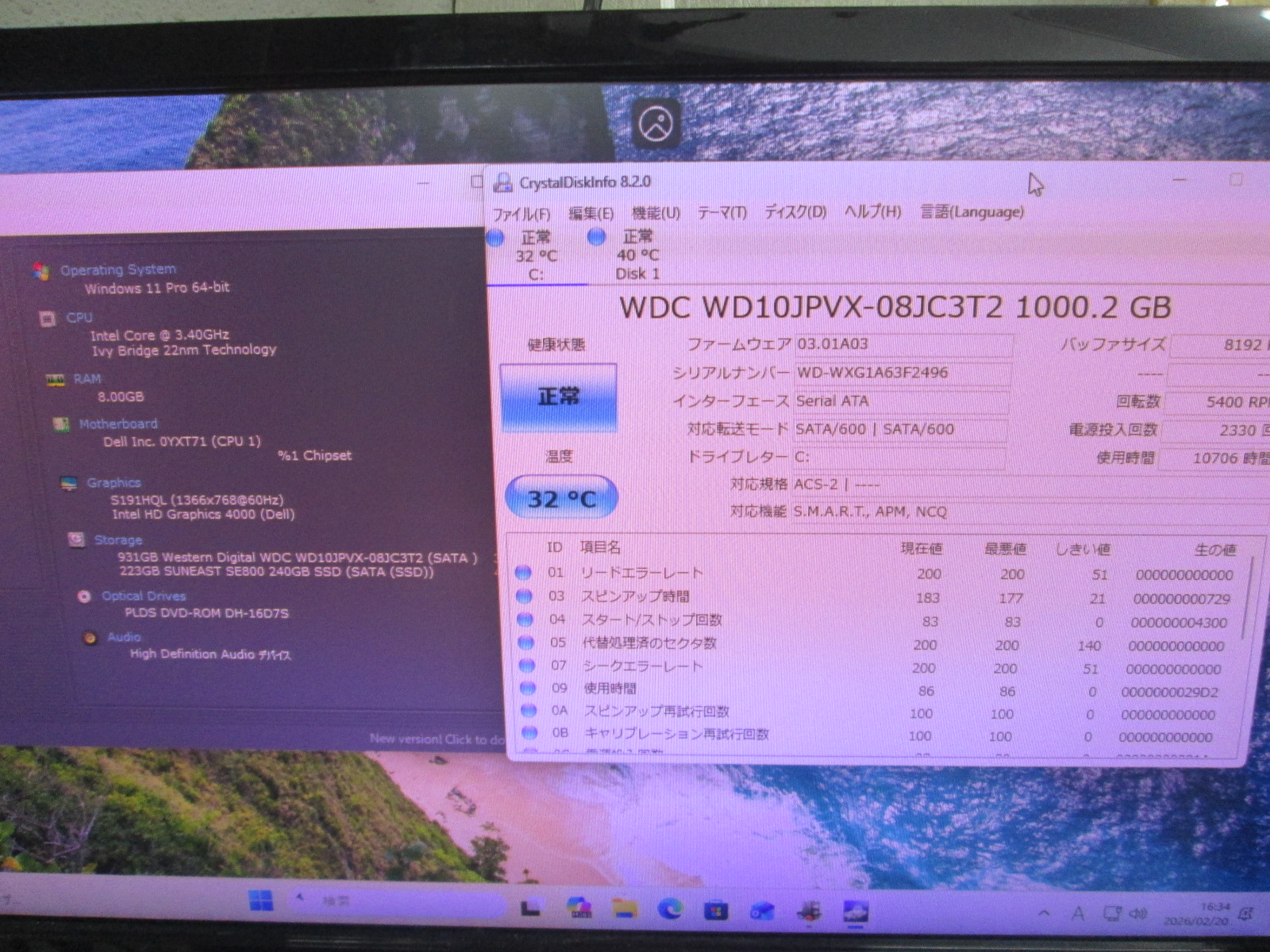Open the ディスク(D) menu
The height and width of the screenshot is (952, 1270).
(x=795, y=213)
